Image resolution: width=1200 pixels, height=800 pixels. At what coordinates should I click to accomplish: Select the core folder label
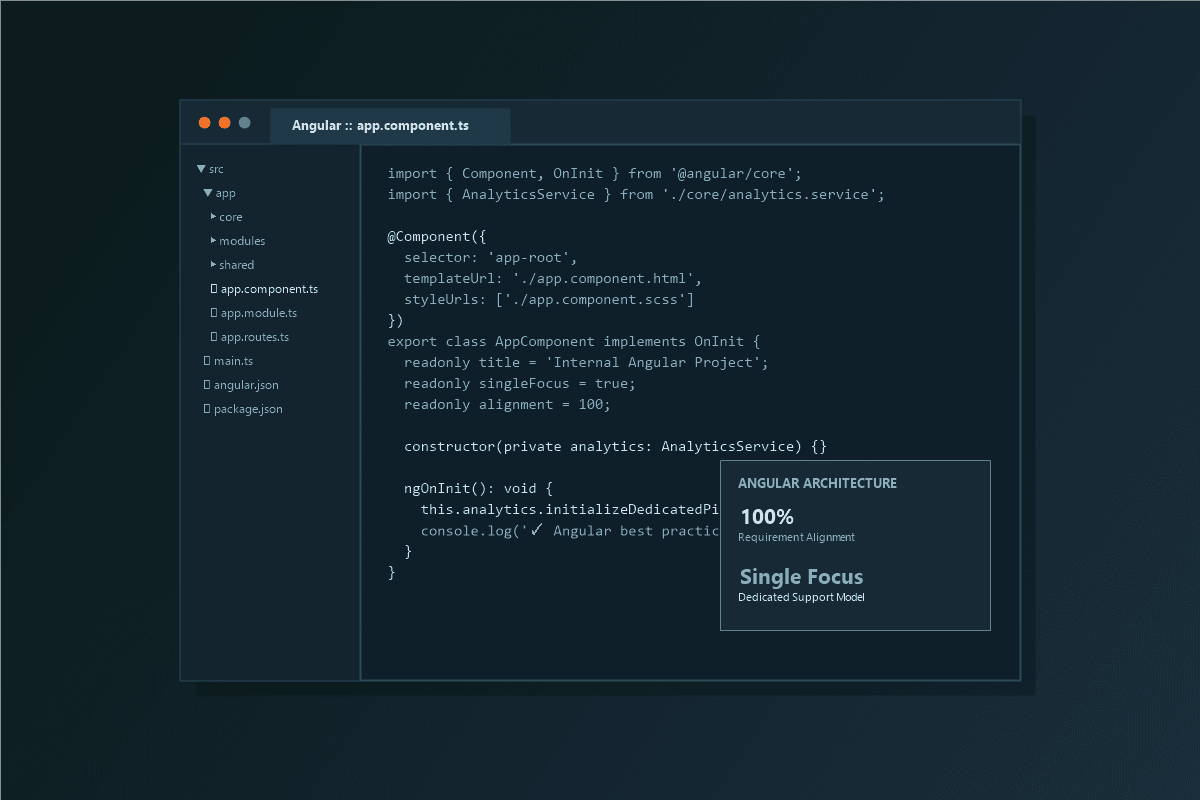(x=231, y=217)
